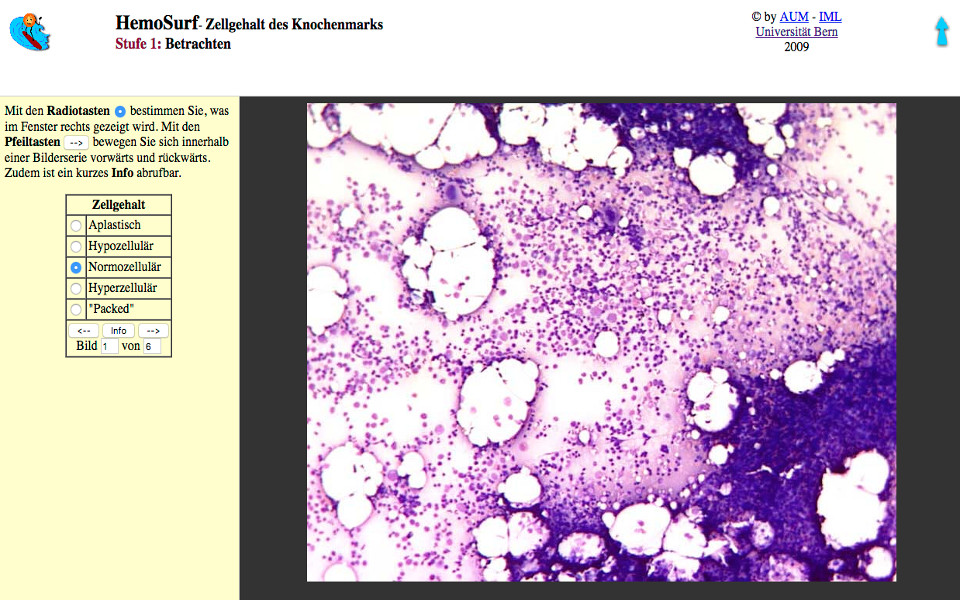Open the AUM link
The height and width of the screenshot is (600, 960).
point(793,17)
